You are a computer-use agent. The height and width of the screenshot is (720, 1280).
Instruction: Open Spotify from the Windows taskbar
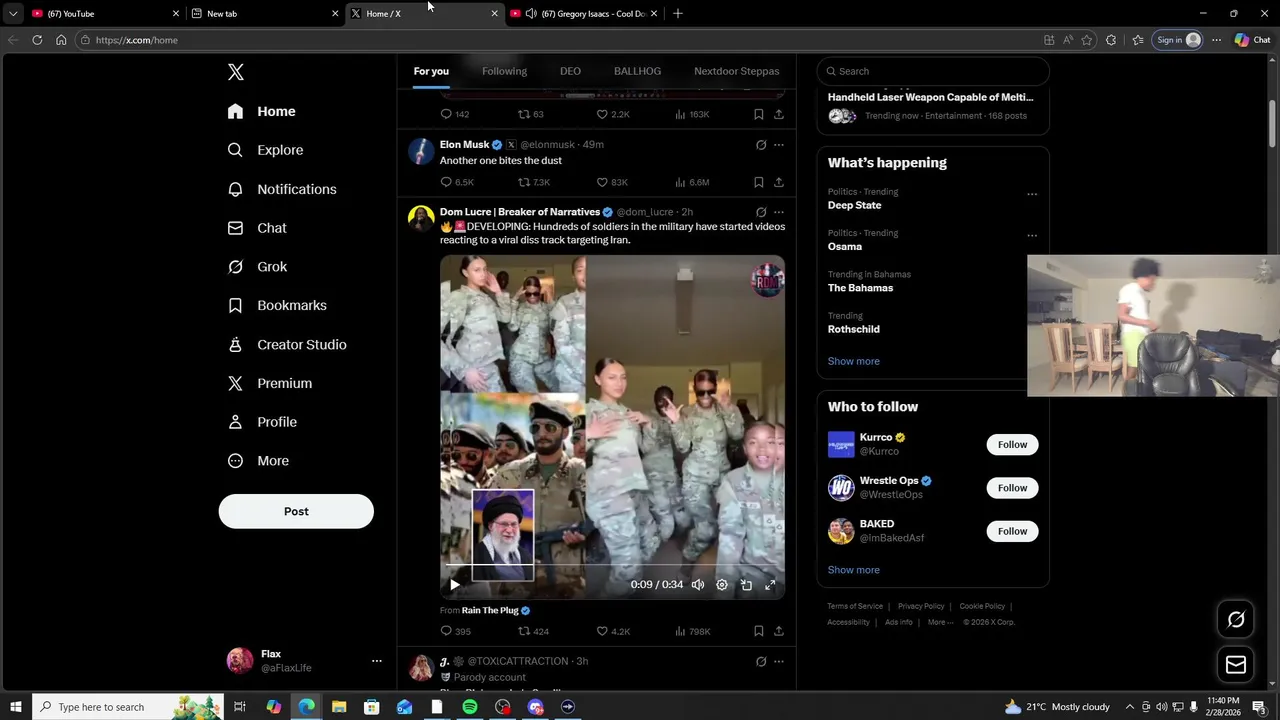tap(470, 707)
